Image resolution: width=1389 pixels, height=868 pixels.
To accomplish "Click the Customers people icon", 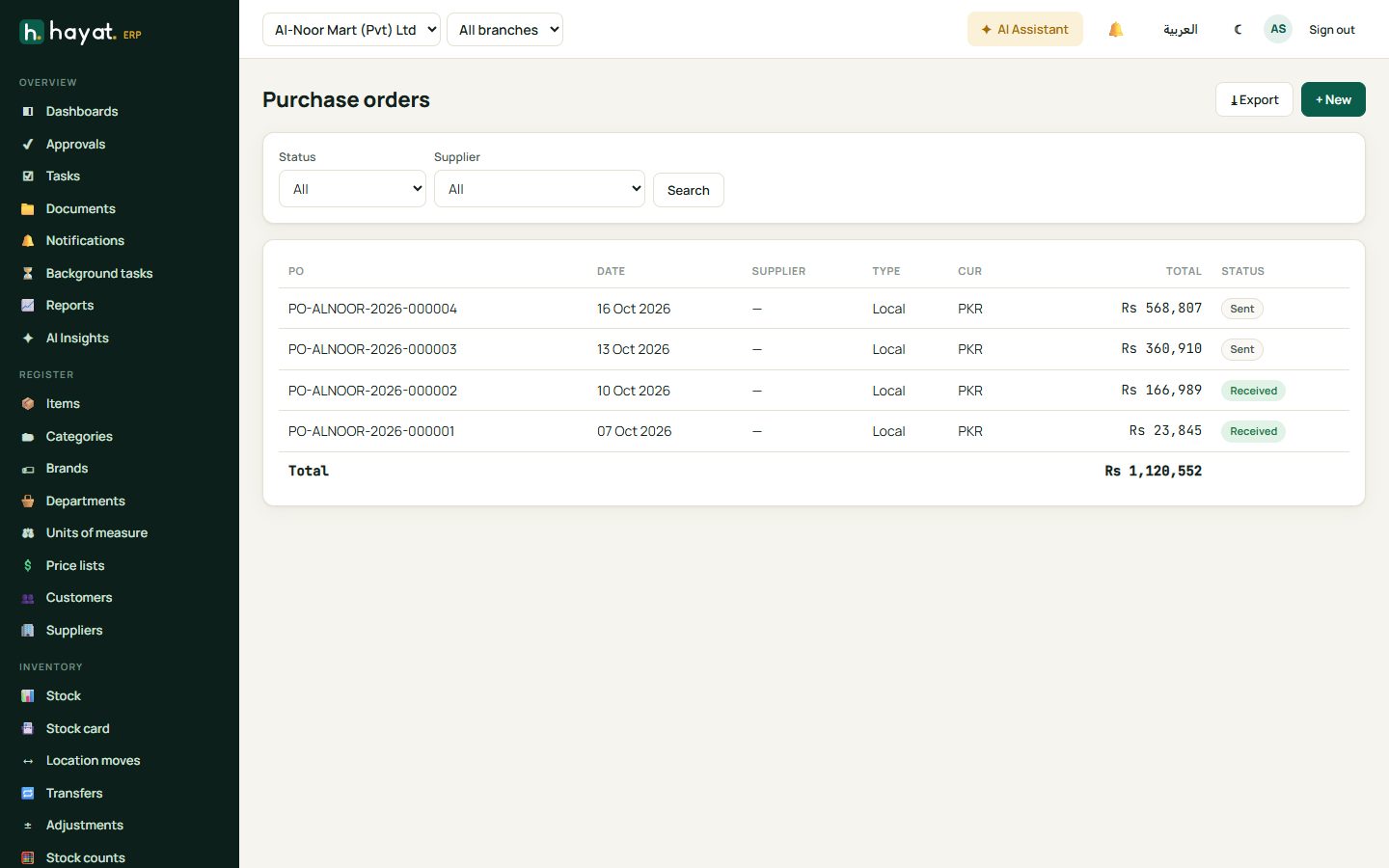I will click(28, 598).
